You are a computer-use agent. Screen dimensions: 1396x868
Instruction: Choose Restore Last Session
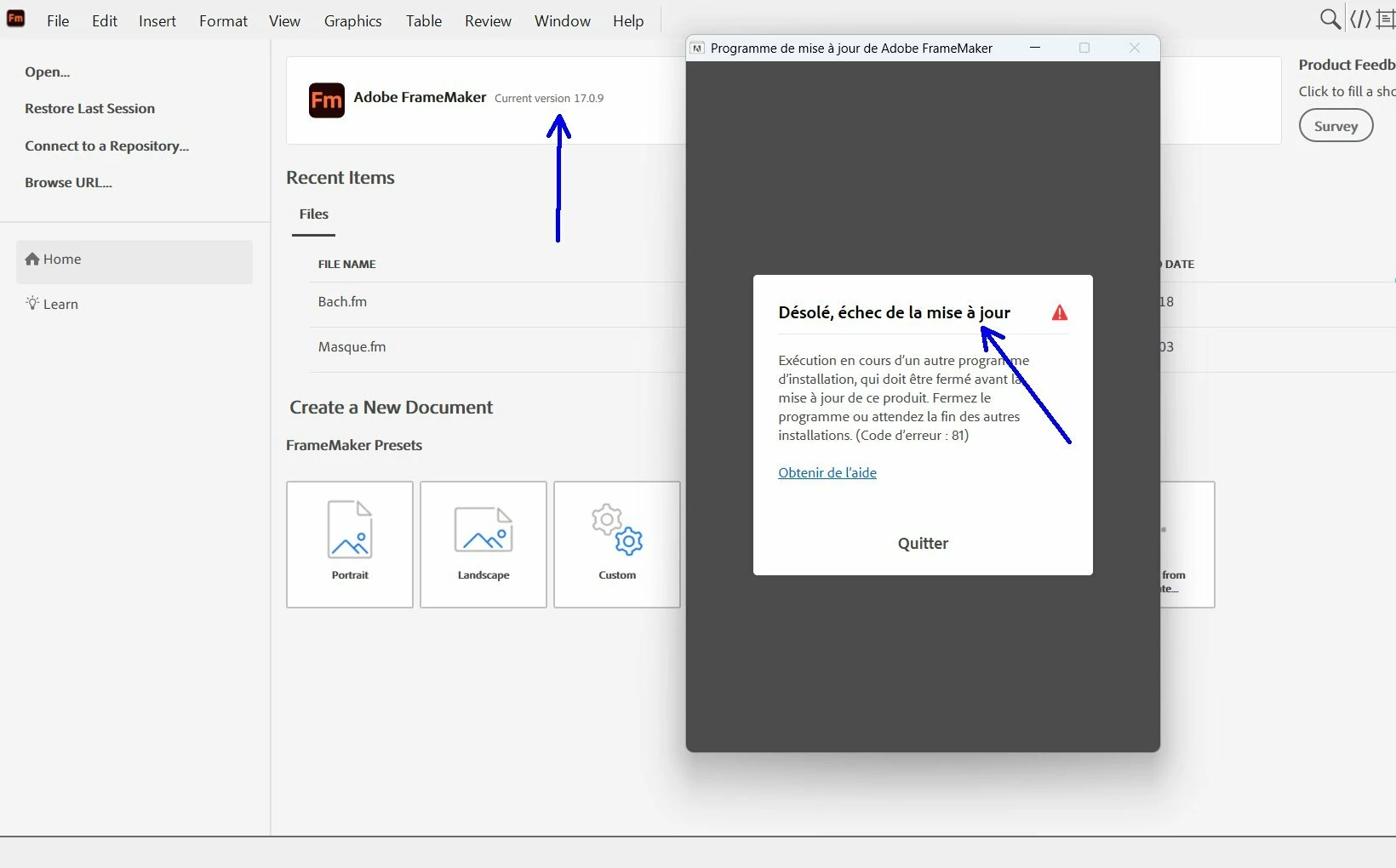[90, 108]
